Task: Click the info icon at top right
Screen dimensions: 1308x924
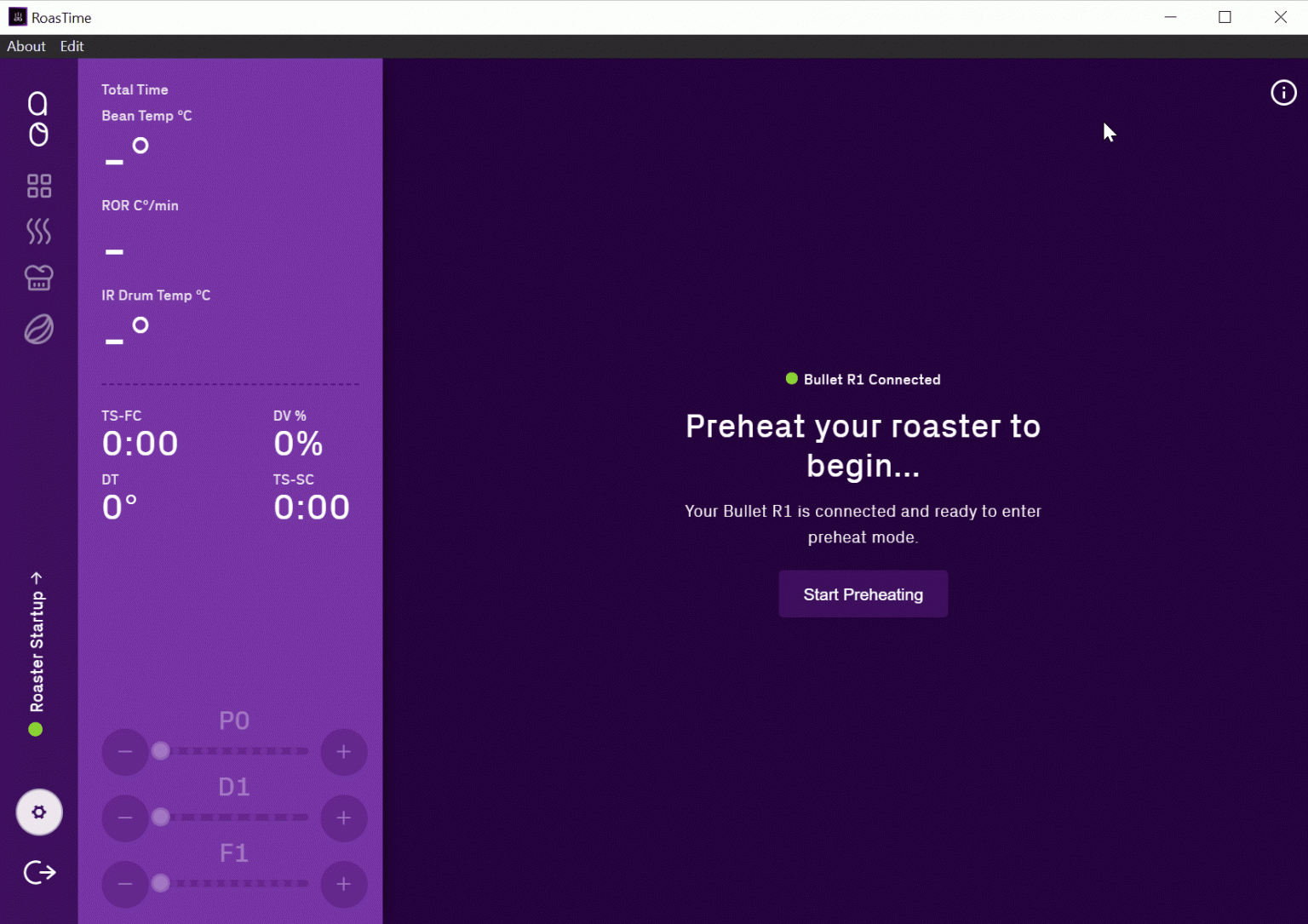Action: pos(1283,93)
